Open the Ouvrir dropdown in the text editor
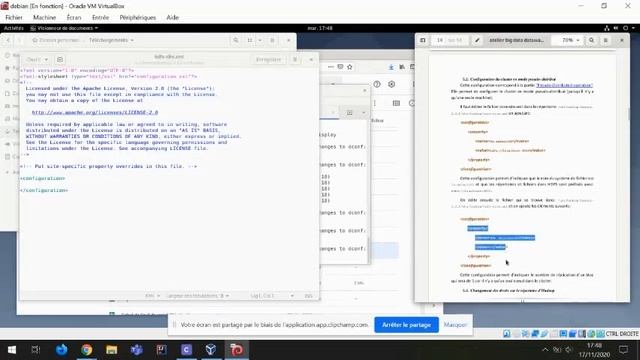 coord(37,60)
